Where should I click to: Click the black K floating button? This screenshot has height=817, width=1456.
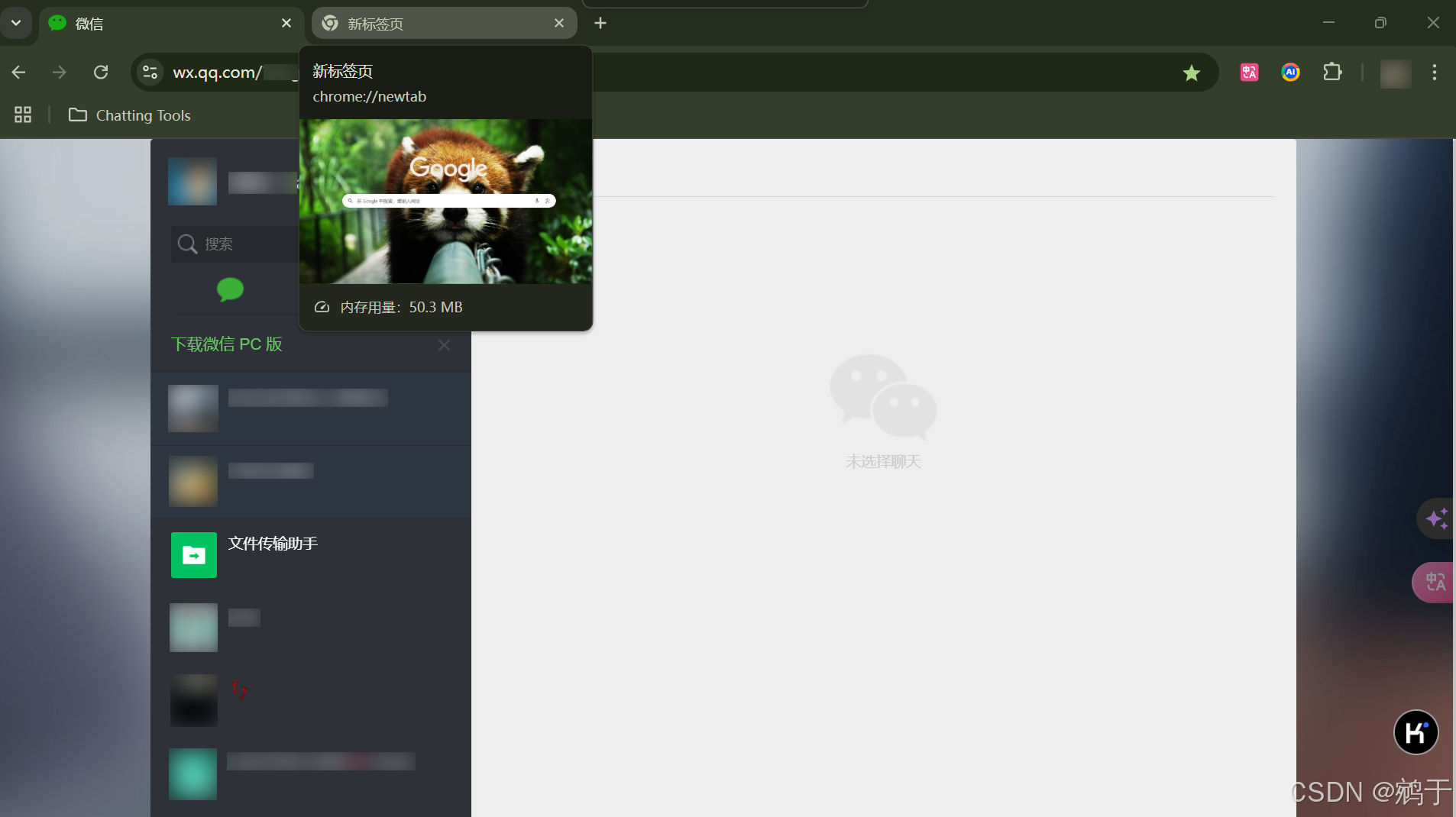point(1416,733)
